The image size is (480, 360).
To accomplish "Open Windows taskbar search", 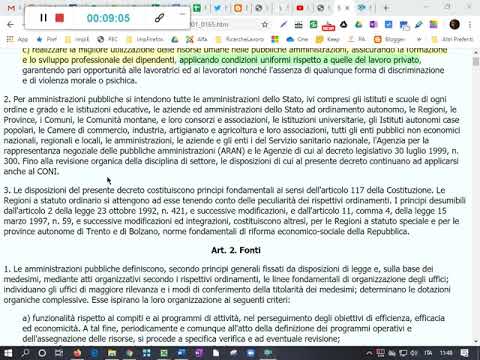I will coord(25,353).
